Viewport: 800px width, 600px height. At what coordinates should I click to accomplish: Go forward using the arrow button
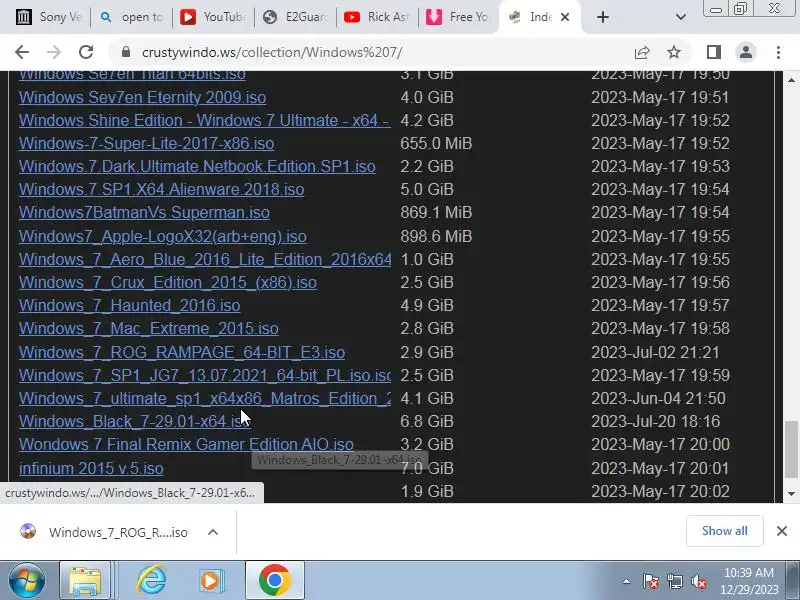coord(54,52)
